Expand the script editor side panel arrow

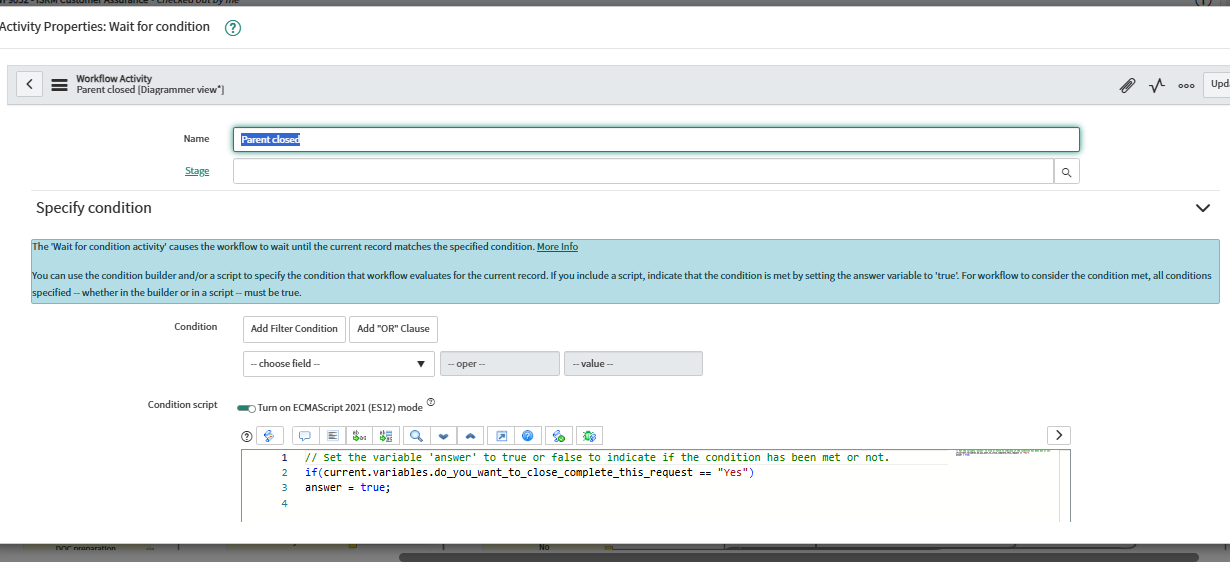(x=1058, y=435)
